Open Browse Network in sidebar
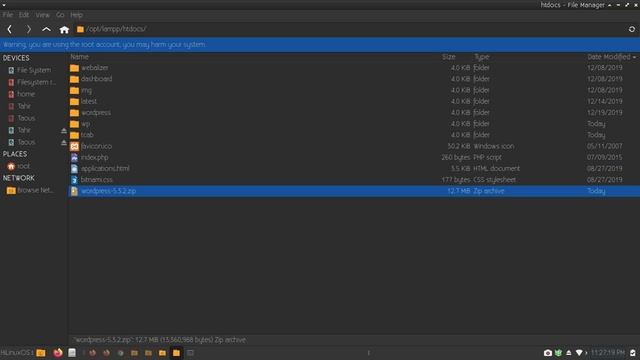Viewport: 640px width, 360px height. 30,190
